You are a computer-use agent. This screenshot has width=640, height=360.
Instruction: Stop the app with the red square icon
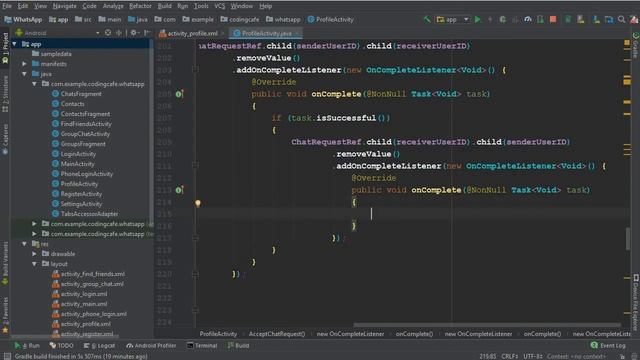tap(553, 19)
